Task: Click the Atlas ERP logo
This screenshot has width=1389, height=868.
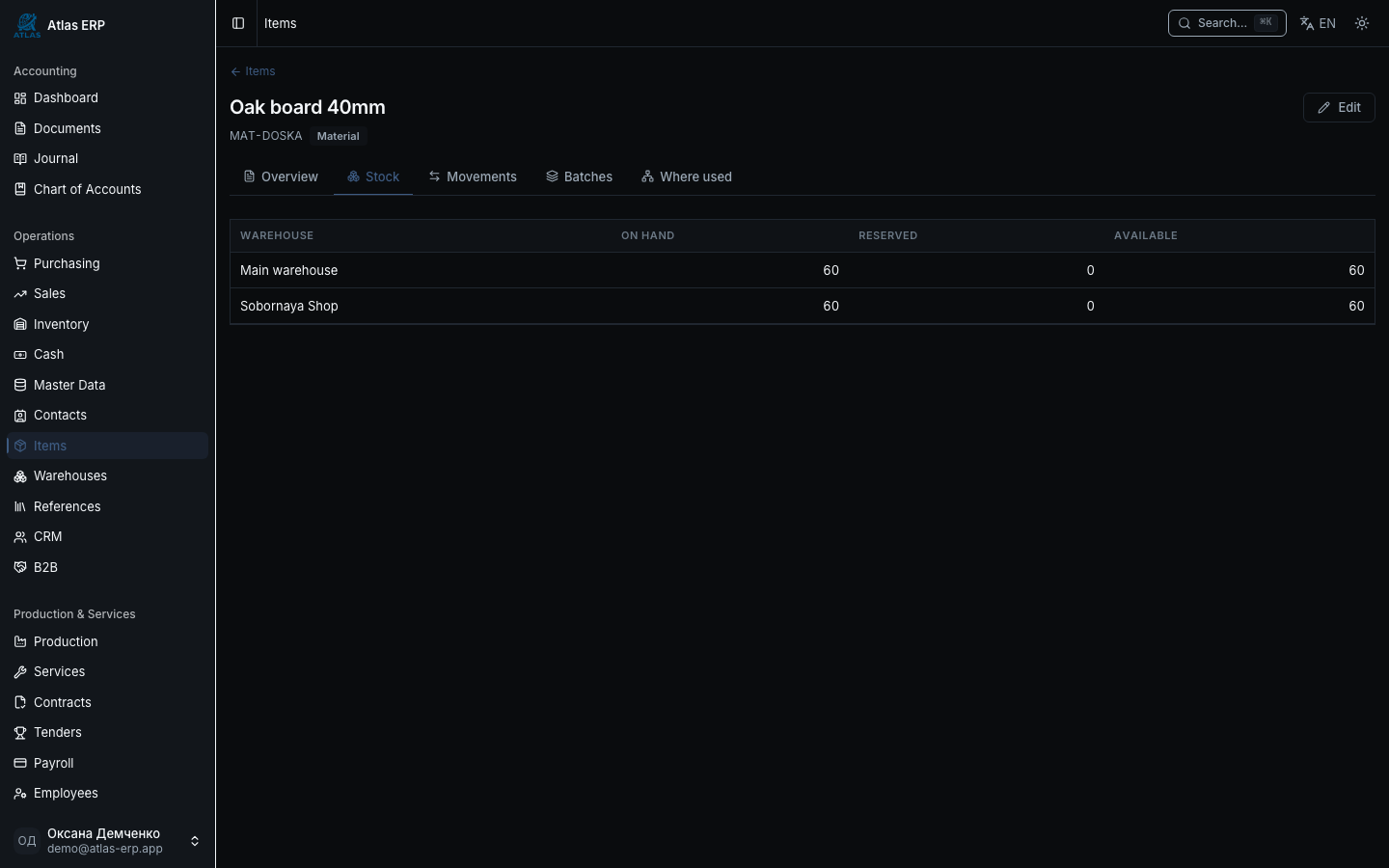Action: [x=27, y=25]
